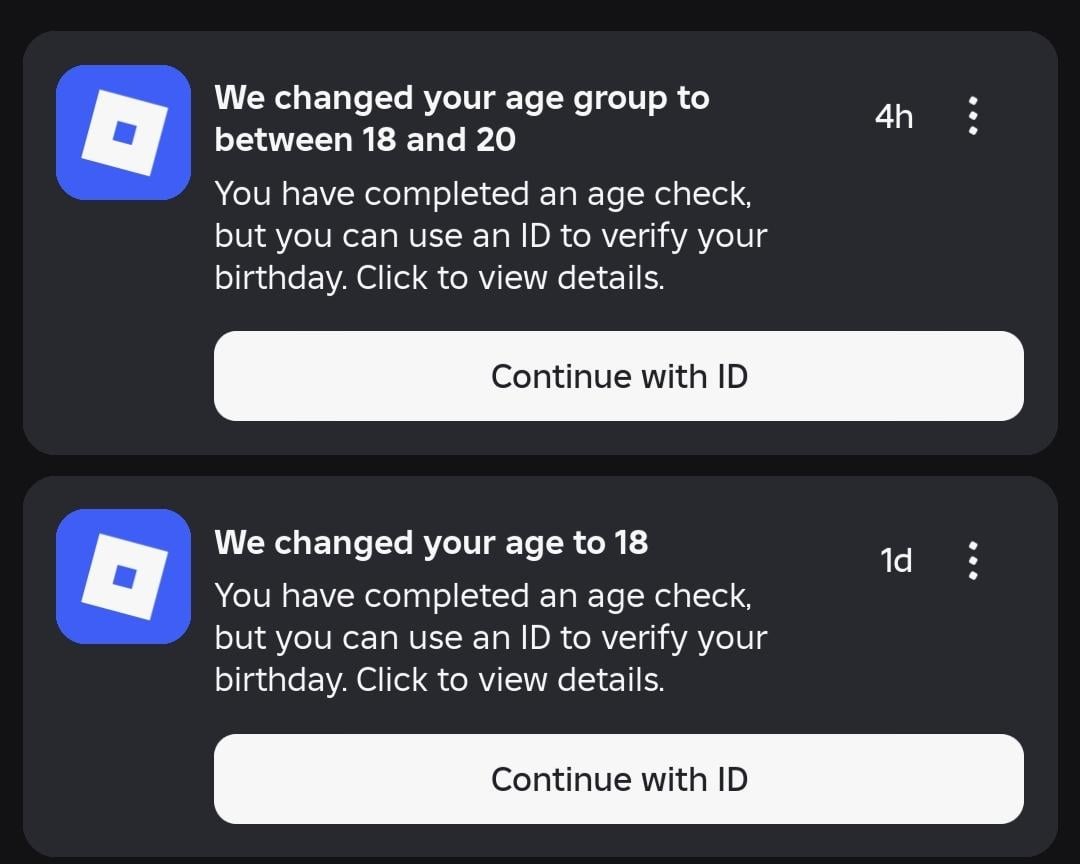Open "We changed your age to 18" title

point(431,543)
